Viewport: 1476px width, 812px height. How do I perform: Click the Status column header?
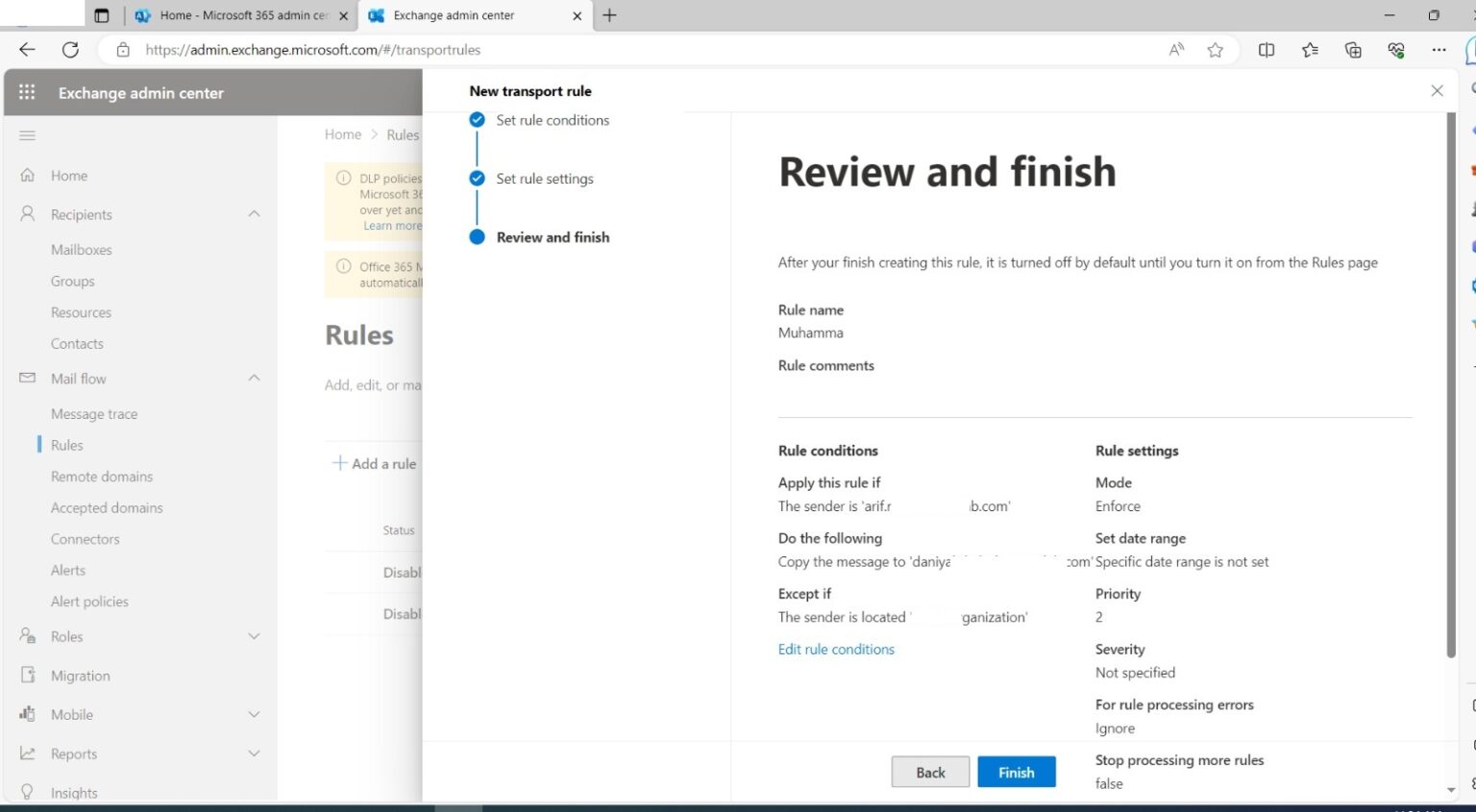(x=399, y=530)
